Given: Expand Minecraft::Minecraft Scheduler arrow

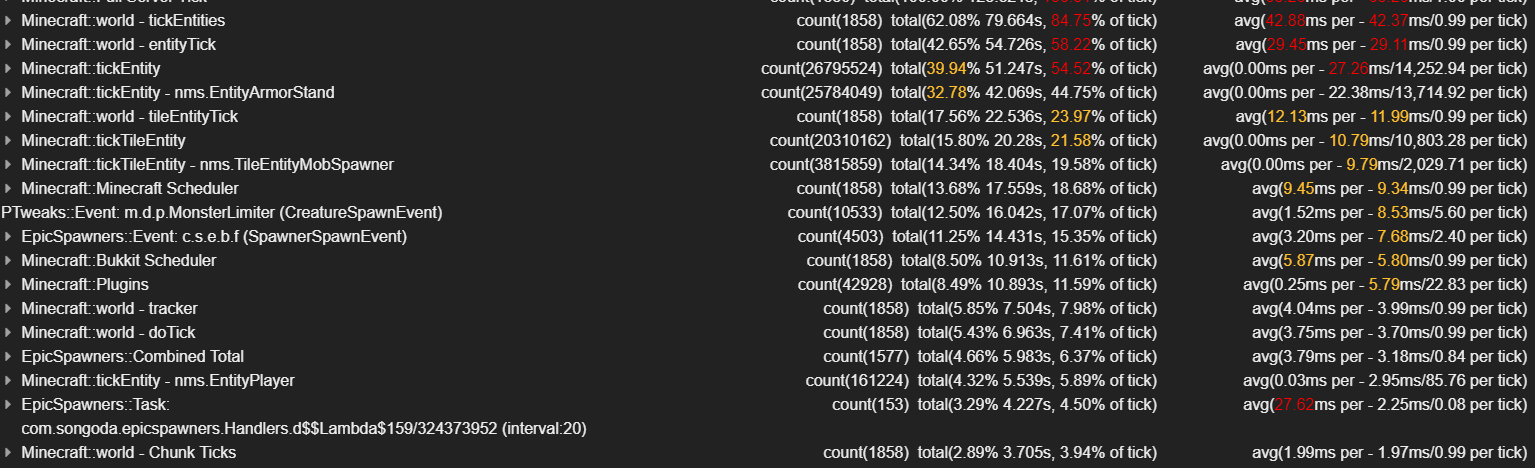Looking at the screenshot, I should pyautogui.click(x=8, y=188).
